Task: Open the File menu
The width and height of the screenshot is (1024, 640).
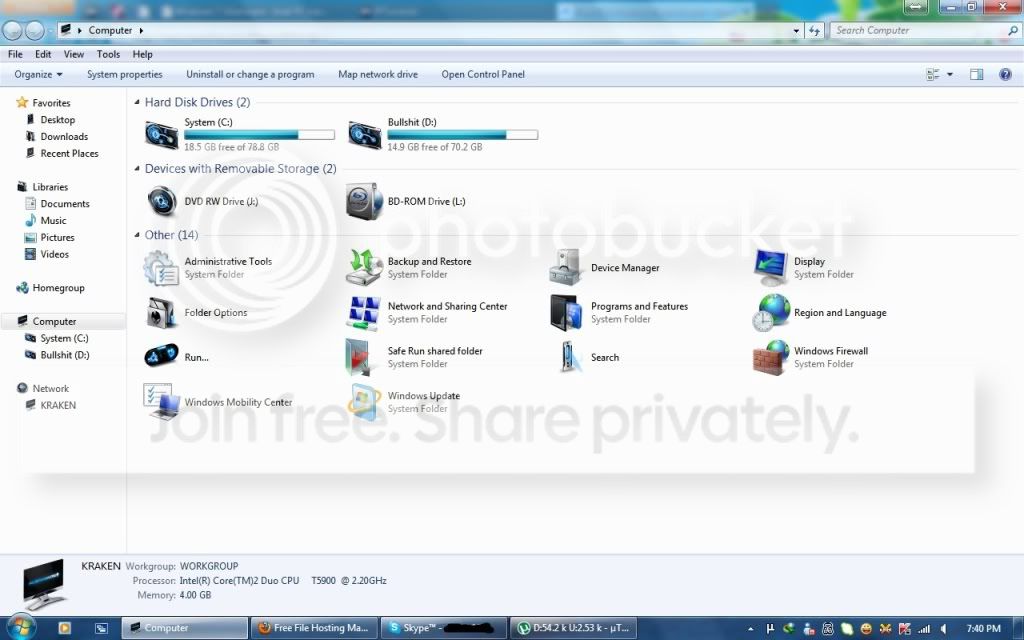Action: tap(15, 54)
